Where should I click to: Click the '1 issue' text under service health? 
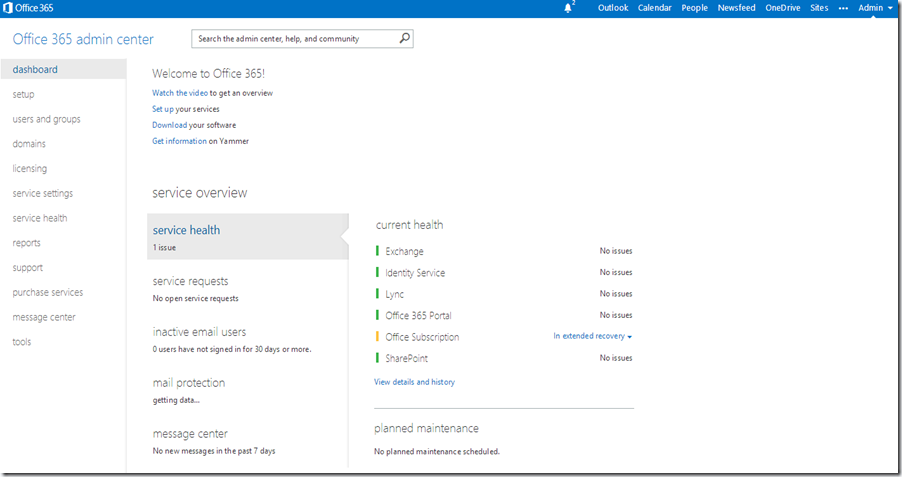[x=164, y=247]
